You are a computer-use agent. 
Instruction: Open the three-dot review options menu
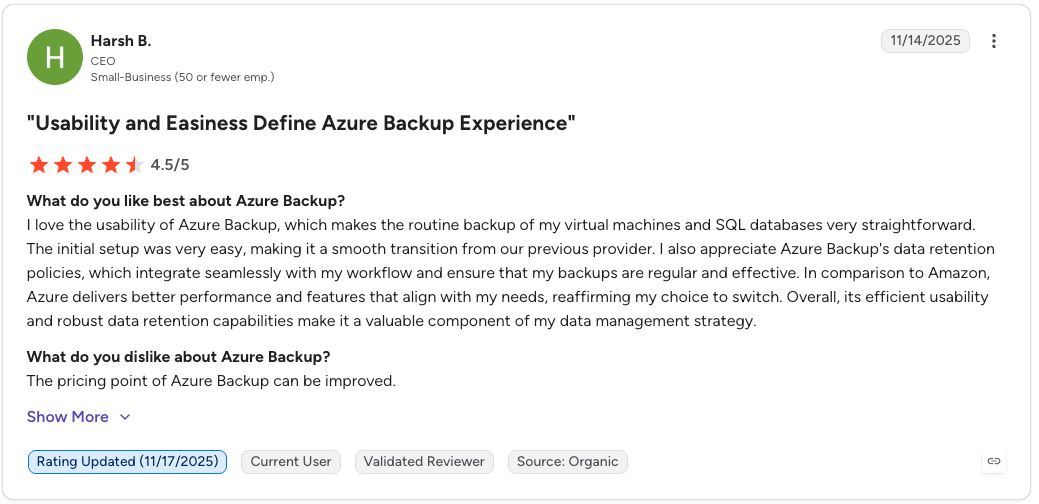click(993, 41)
